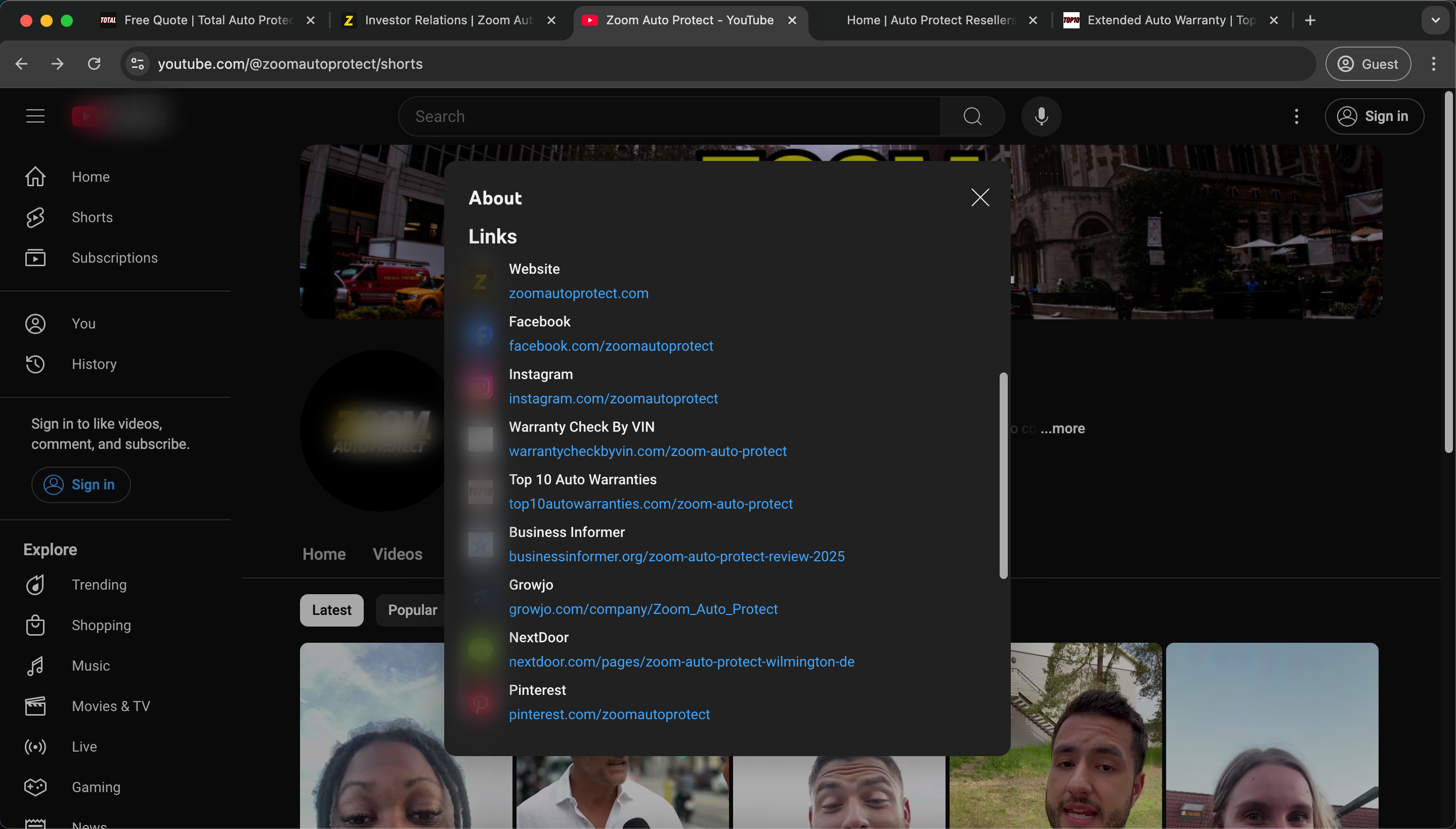
Task: Expand channel description with ...more
Action: coord(1062,429)
